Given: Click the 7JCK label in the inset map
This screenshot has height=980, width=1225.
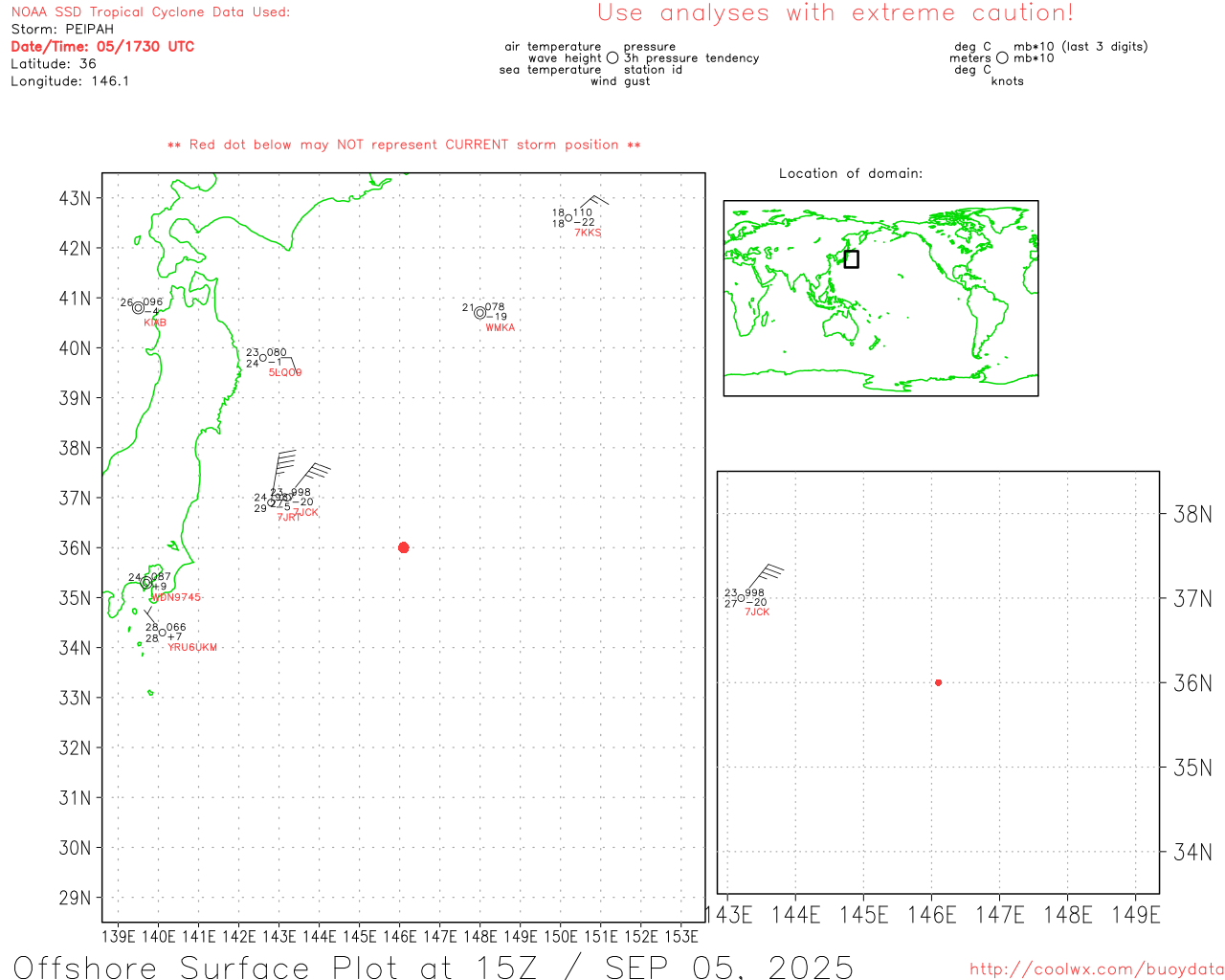Looking at the screenshot, I should [x=757, y=612].
